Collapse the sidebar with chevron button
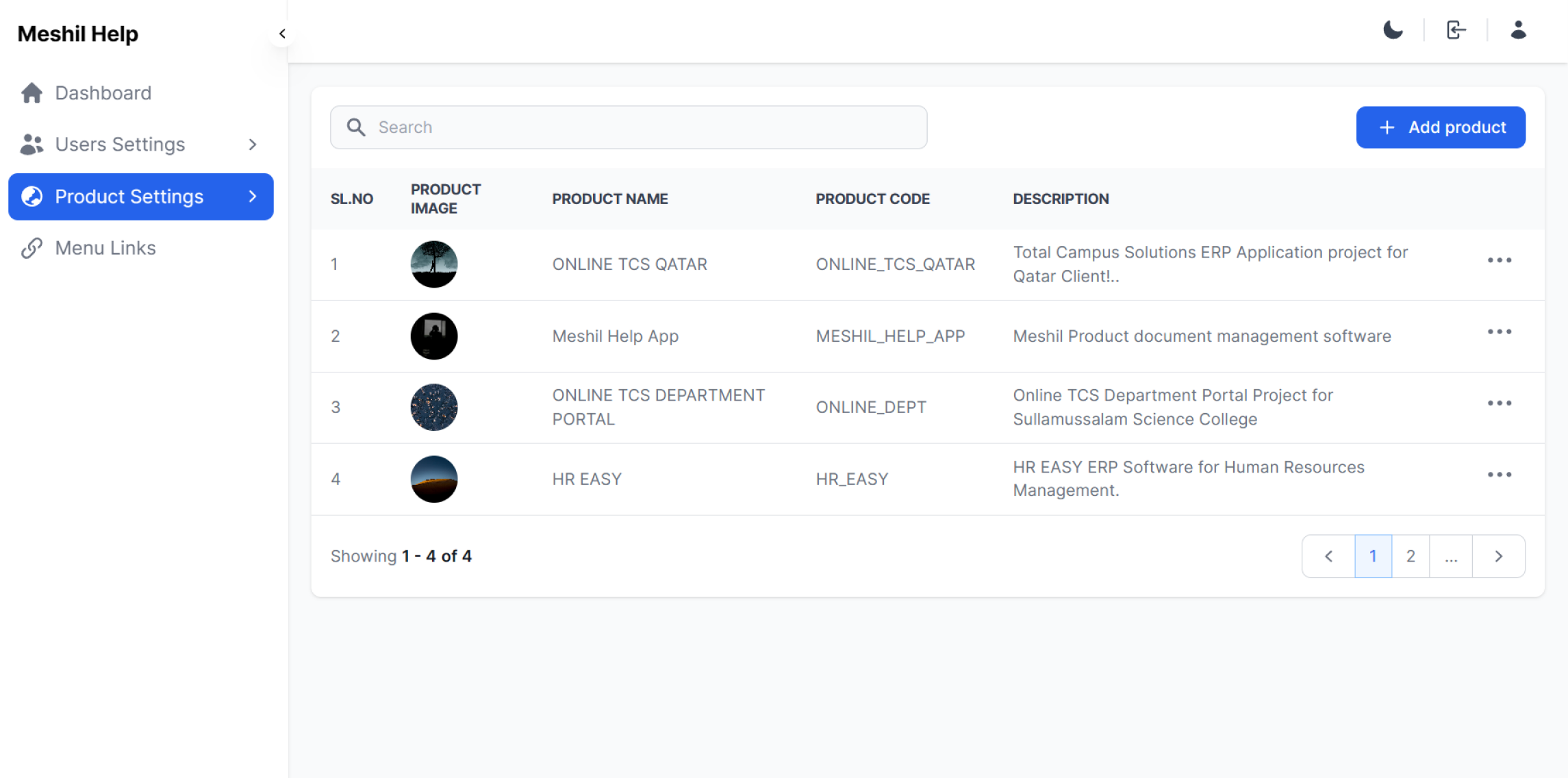This screenshot has height=778, width=1568. click(282, 34)
